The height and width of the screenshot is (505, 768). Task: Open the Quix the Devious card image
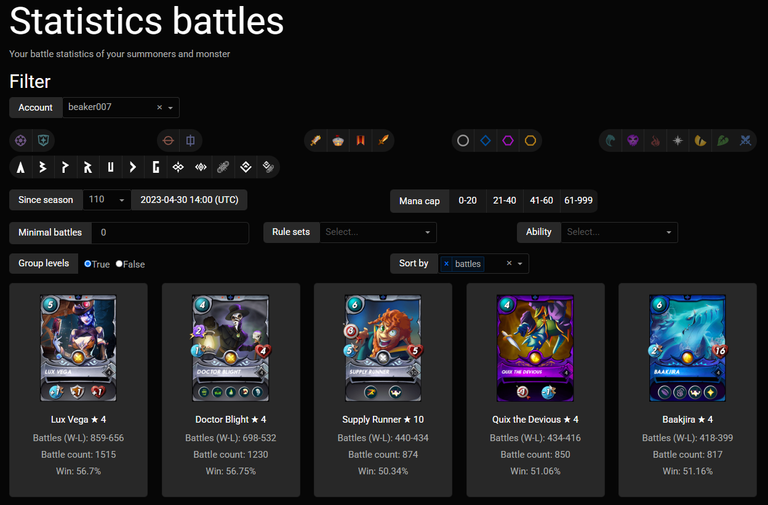click(535, 348)
